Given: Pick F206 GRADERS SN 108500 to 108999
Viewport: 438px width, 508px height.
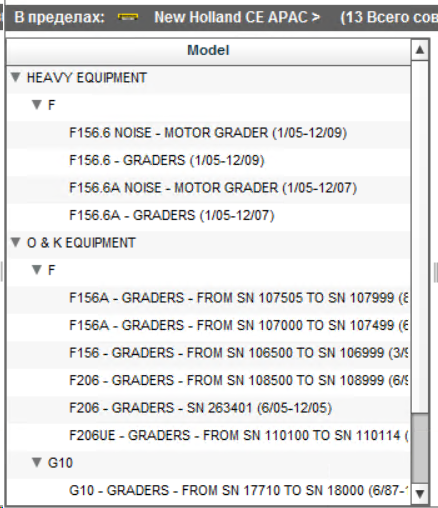Looking at the screenshot, I should pos(239,380).
